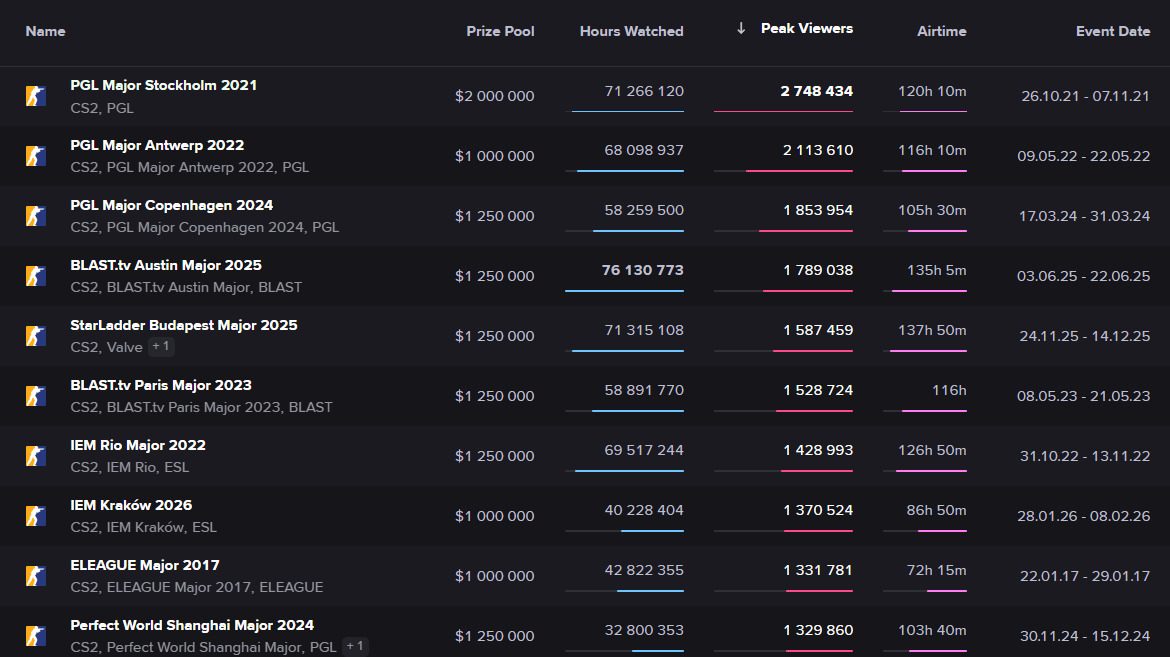Click the CS2 icon beside PGL Major Stockholm 2021
The height and width of the screenshot is (657, 1170).
(x=36, y=96)
